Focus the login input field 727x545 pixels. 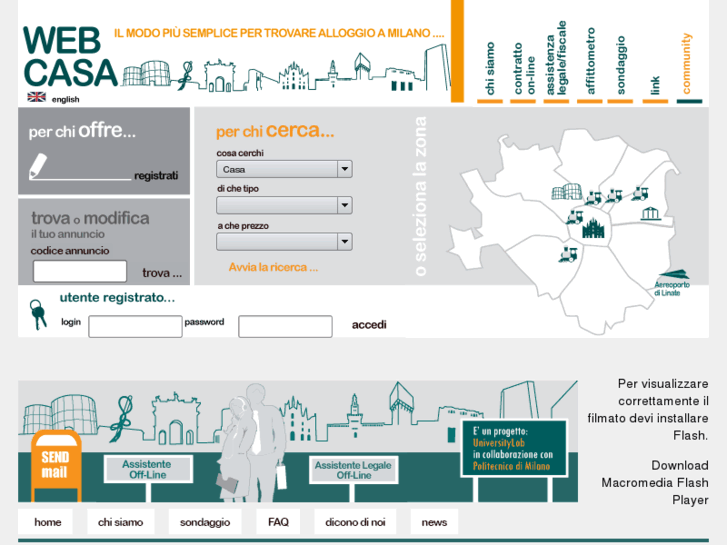(x=135, y=326)
